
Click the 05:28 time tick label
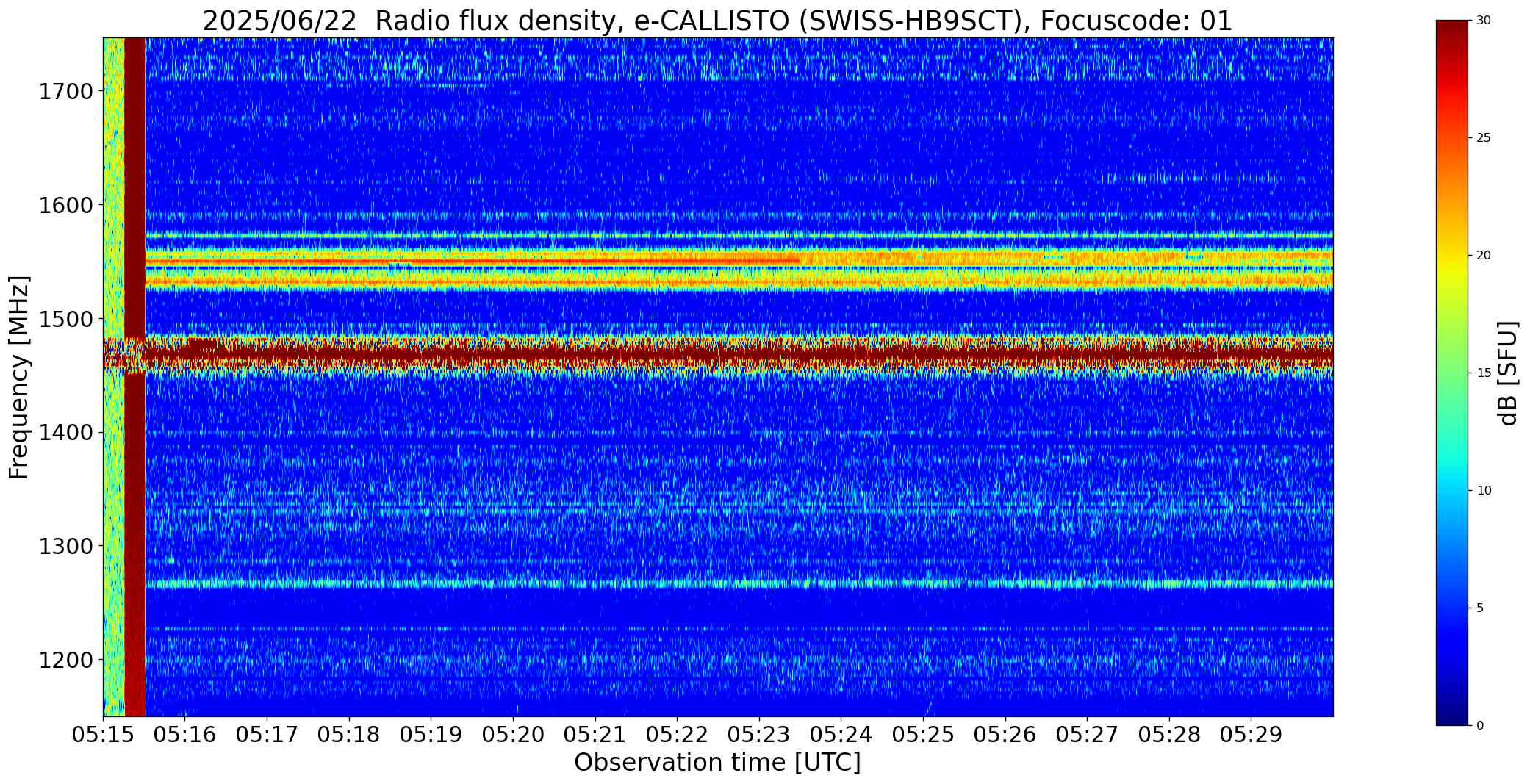pyautogui.click(x=1169, y=734)
